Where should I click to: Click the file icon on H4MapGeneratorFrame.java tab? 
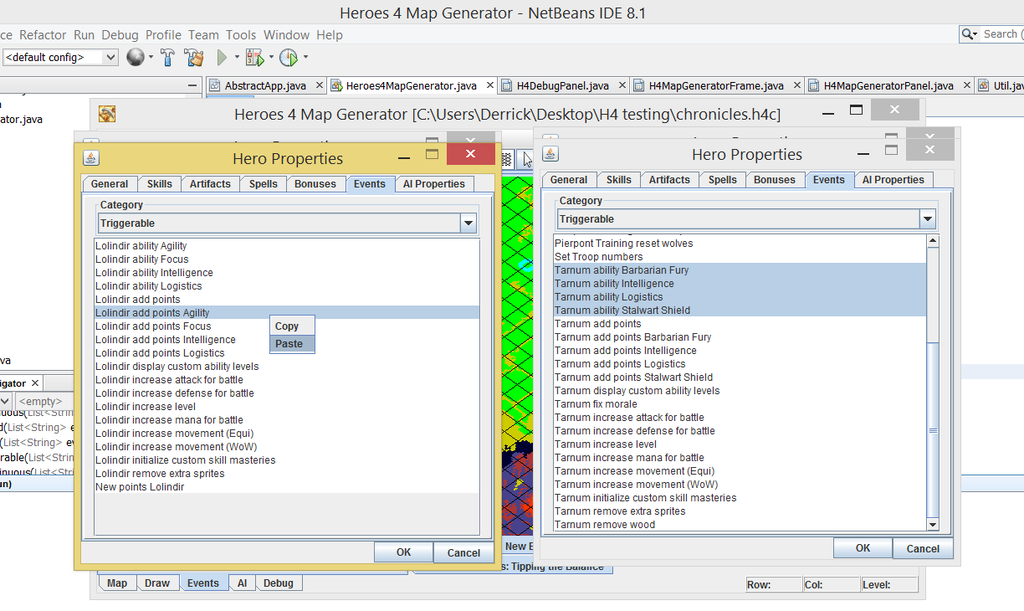click(x=638, y=86)
